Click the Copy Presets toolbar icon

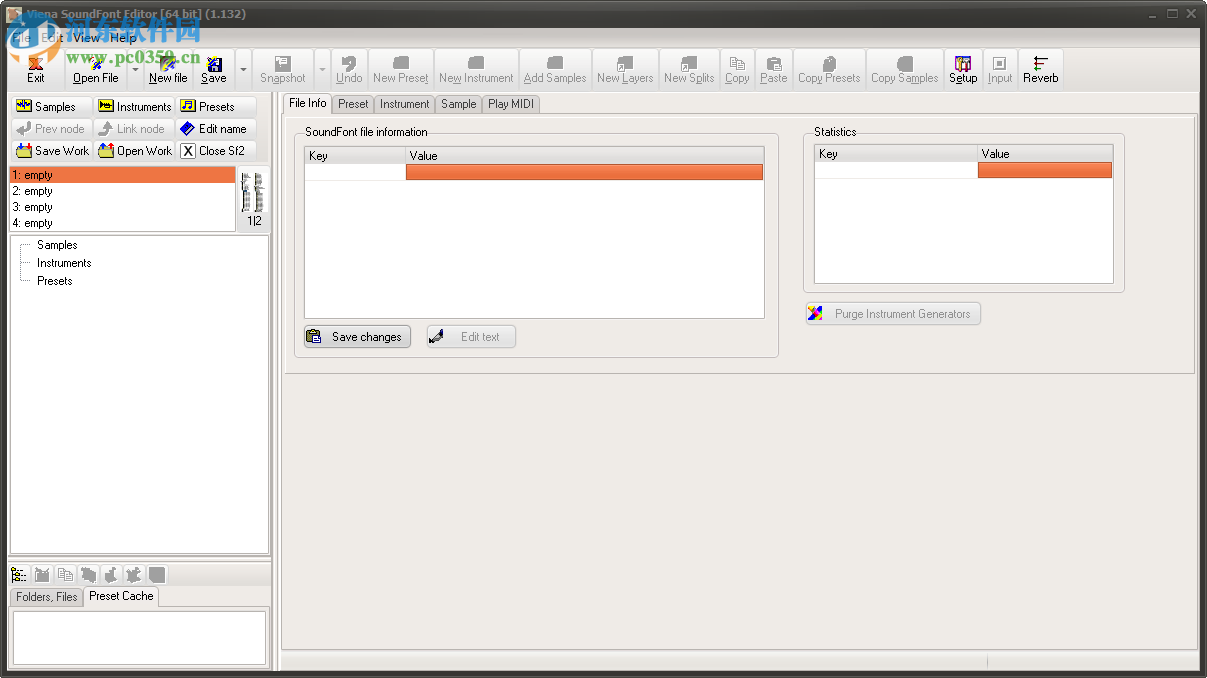point(829,69)
